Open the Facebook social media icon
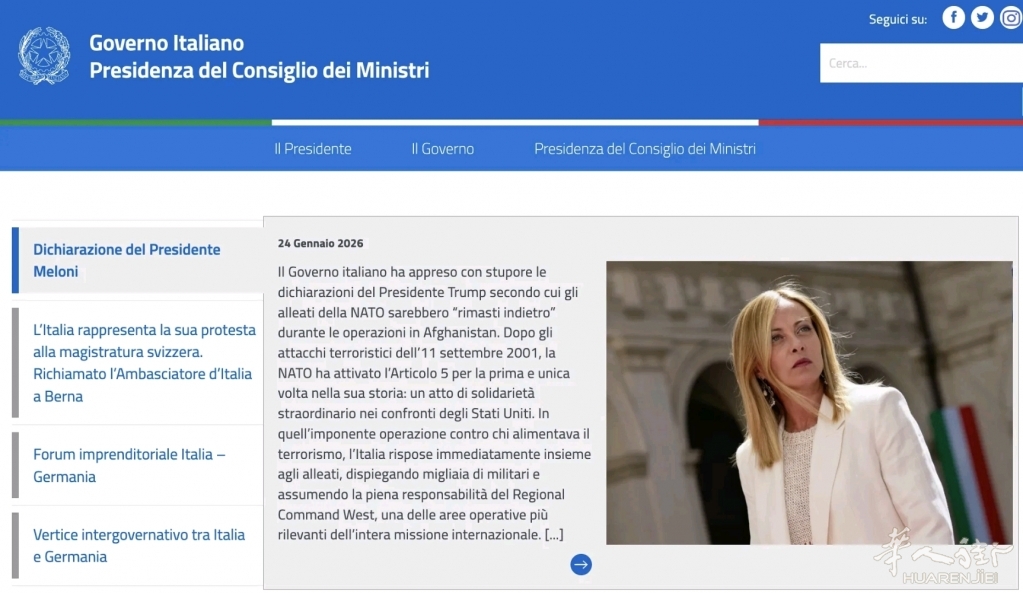Screen dimensions: 1023x593 (953, 18)
